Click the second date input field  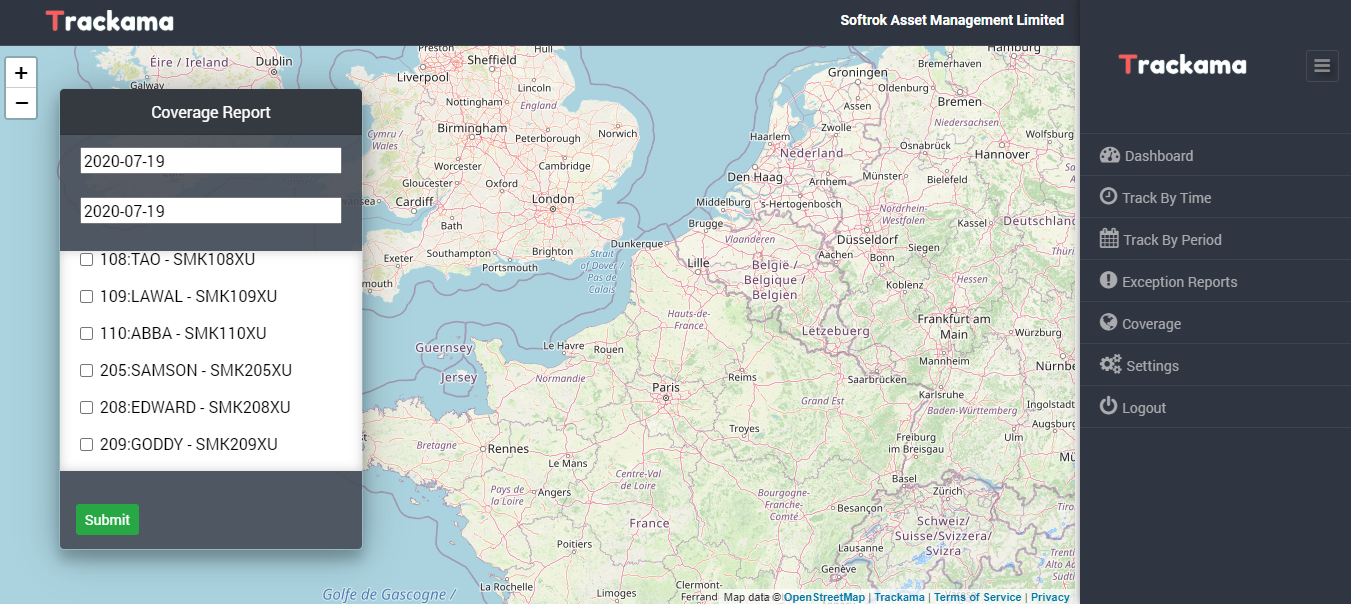coord(211,211)
